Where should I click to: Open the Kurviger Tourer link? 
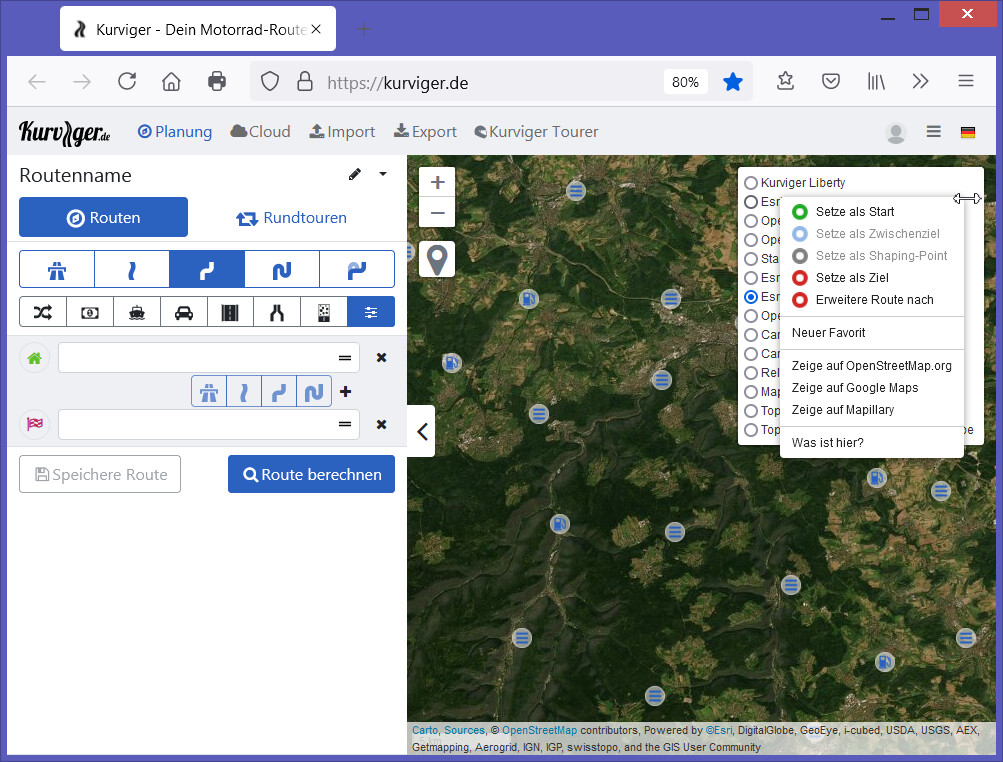(x=536, y=132)
